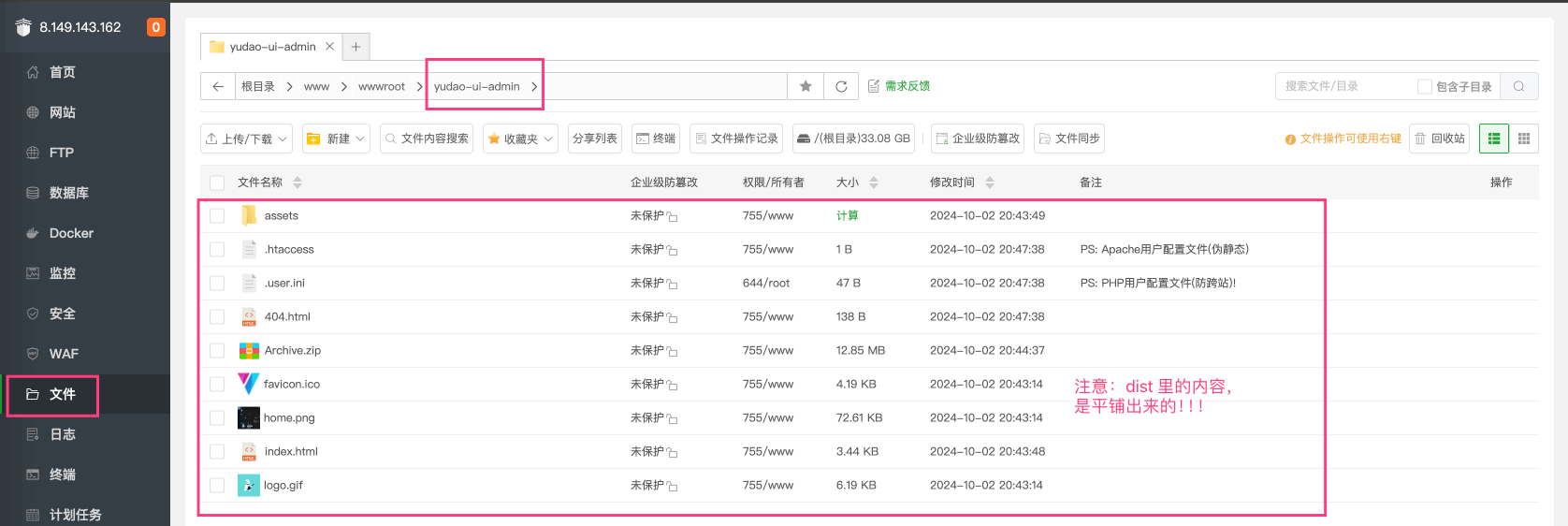Toggle the include subdirectories checkbox

(x=1425, y=86)
